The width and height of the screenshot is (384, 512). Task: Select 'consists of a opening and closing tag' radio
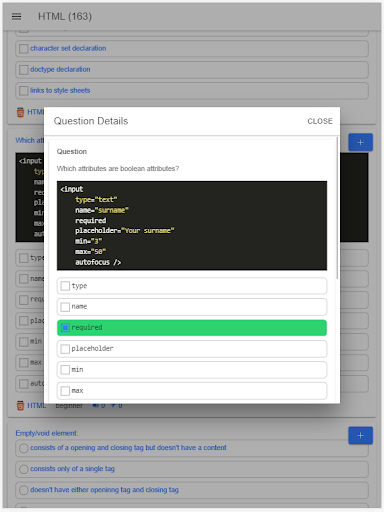click(x=24, y=448)
